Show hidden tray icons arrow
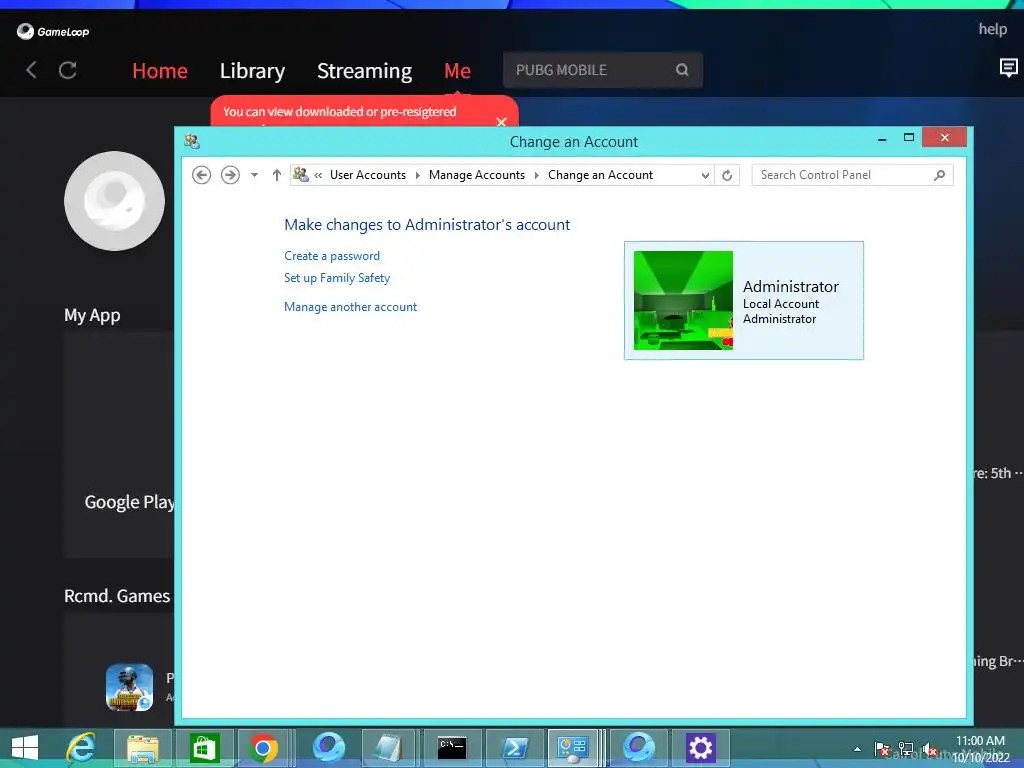 (857, 749)
